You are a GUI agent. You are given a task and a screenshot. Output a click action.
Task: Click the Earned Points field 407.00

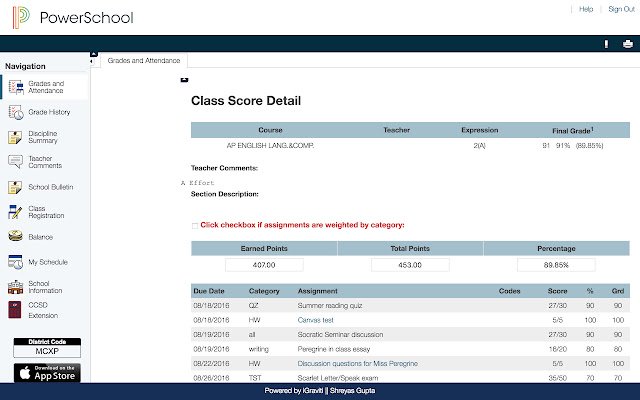click(264, 265)
